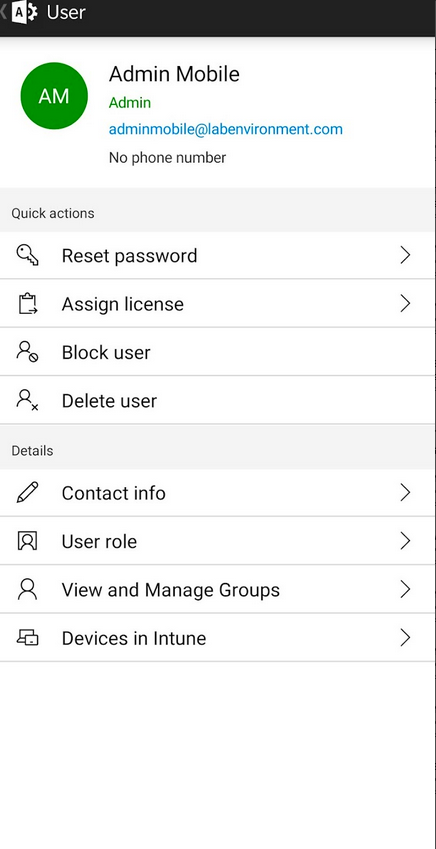
Task: Open the adminmobile@labenvironment.com email link
Action: pyautogui.click(x=226, y=129)
